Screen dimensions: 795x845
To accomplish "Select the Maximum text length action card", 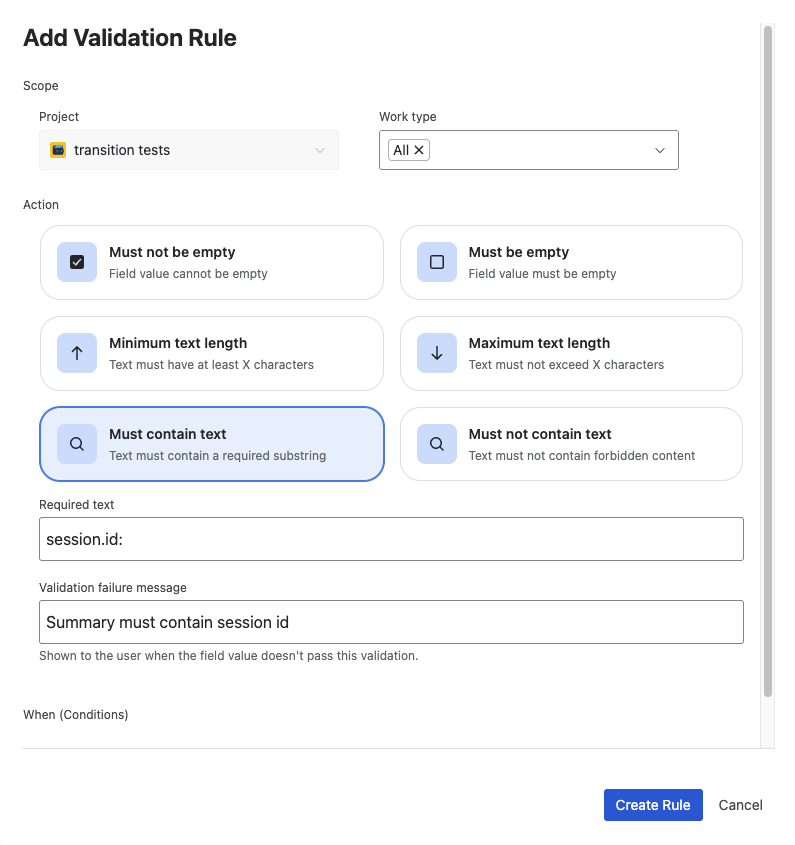I will click(x=570, y=353).
